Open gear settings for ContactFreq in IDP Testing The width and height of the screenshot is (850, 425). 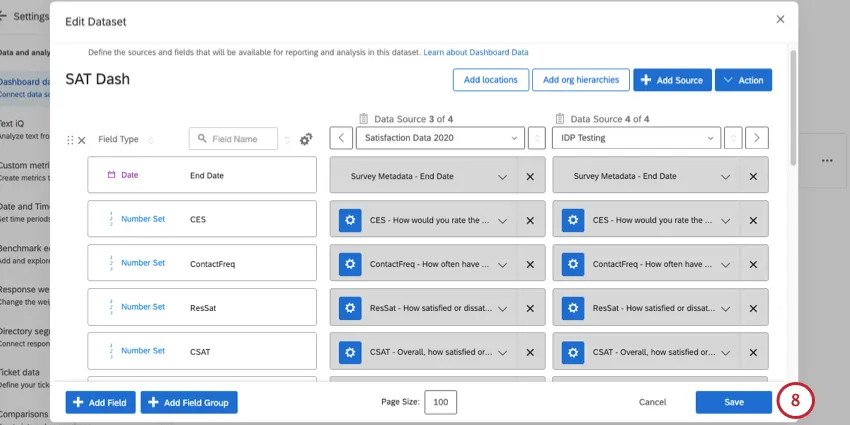pos(572,265)
